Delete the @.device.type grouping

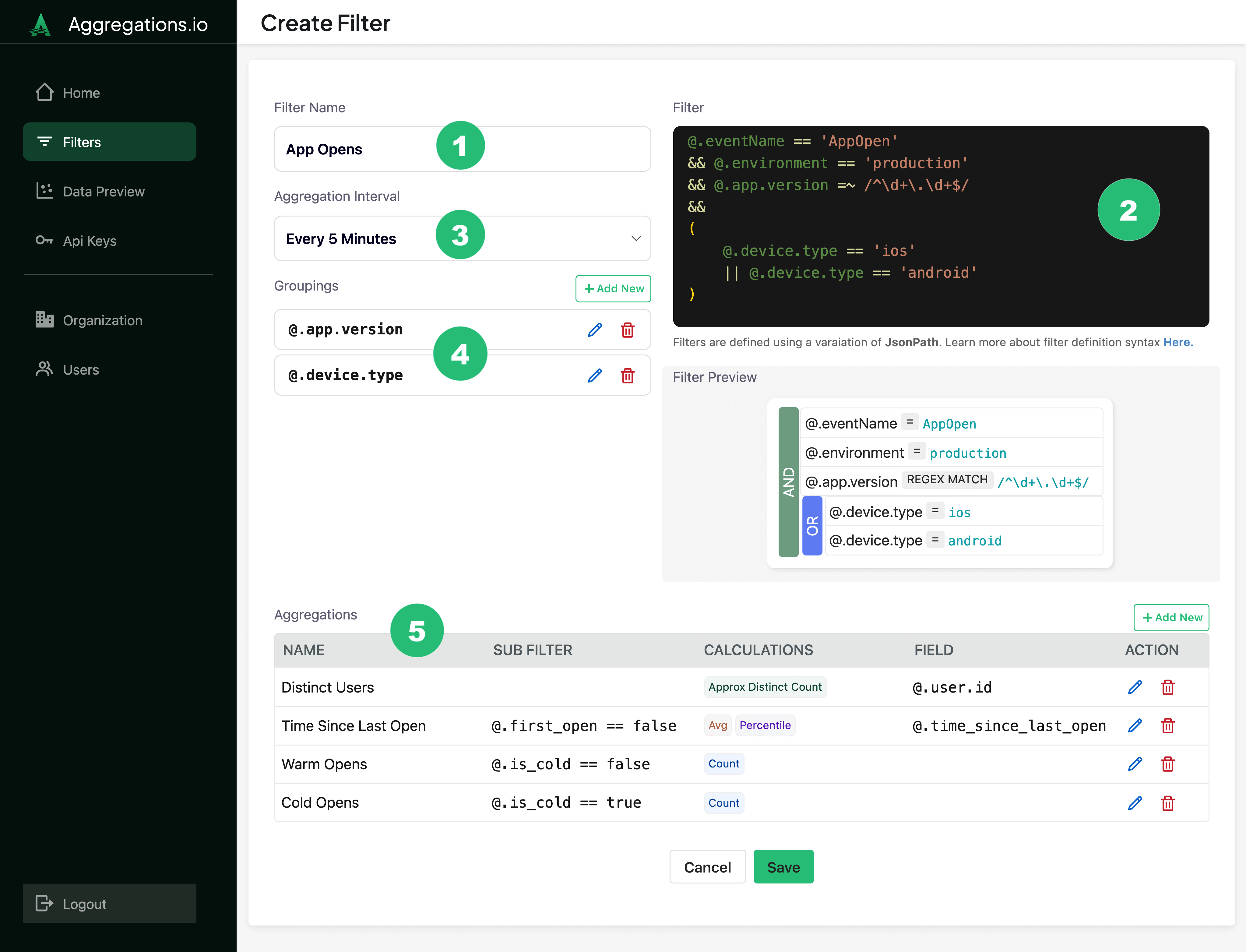(x=627, y=375)
